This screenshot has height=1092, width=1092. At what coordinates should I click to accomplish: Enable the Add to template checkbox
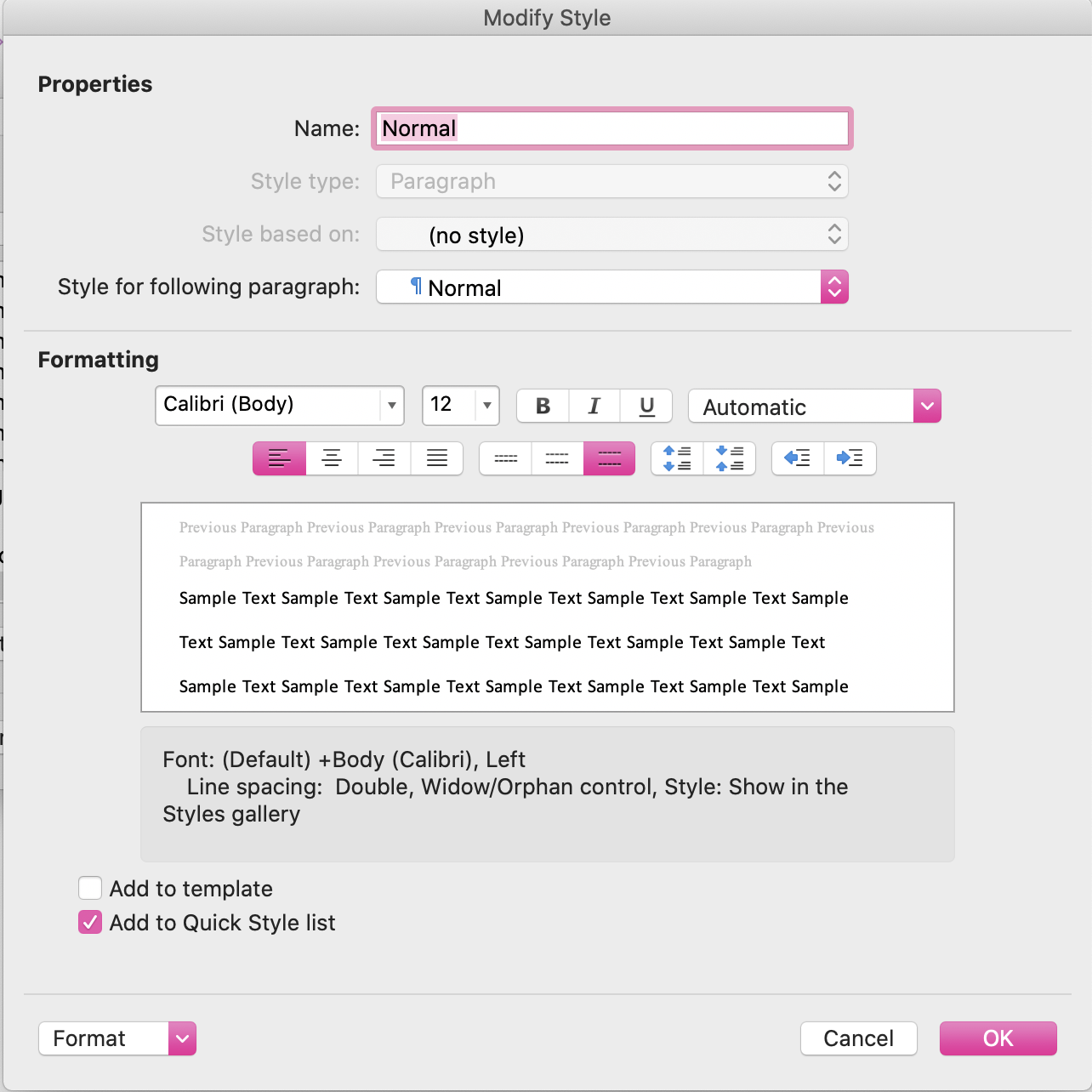pos(90,889)
